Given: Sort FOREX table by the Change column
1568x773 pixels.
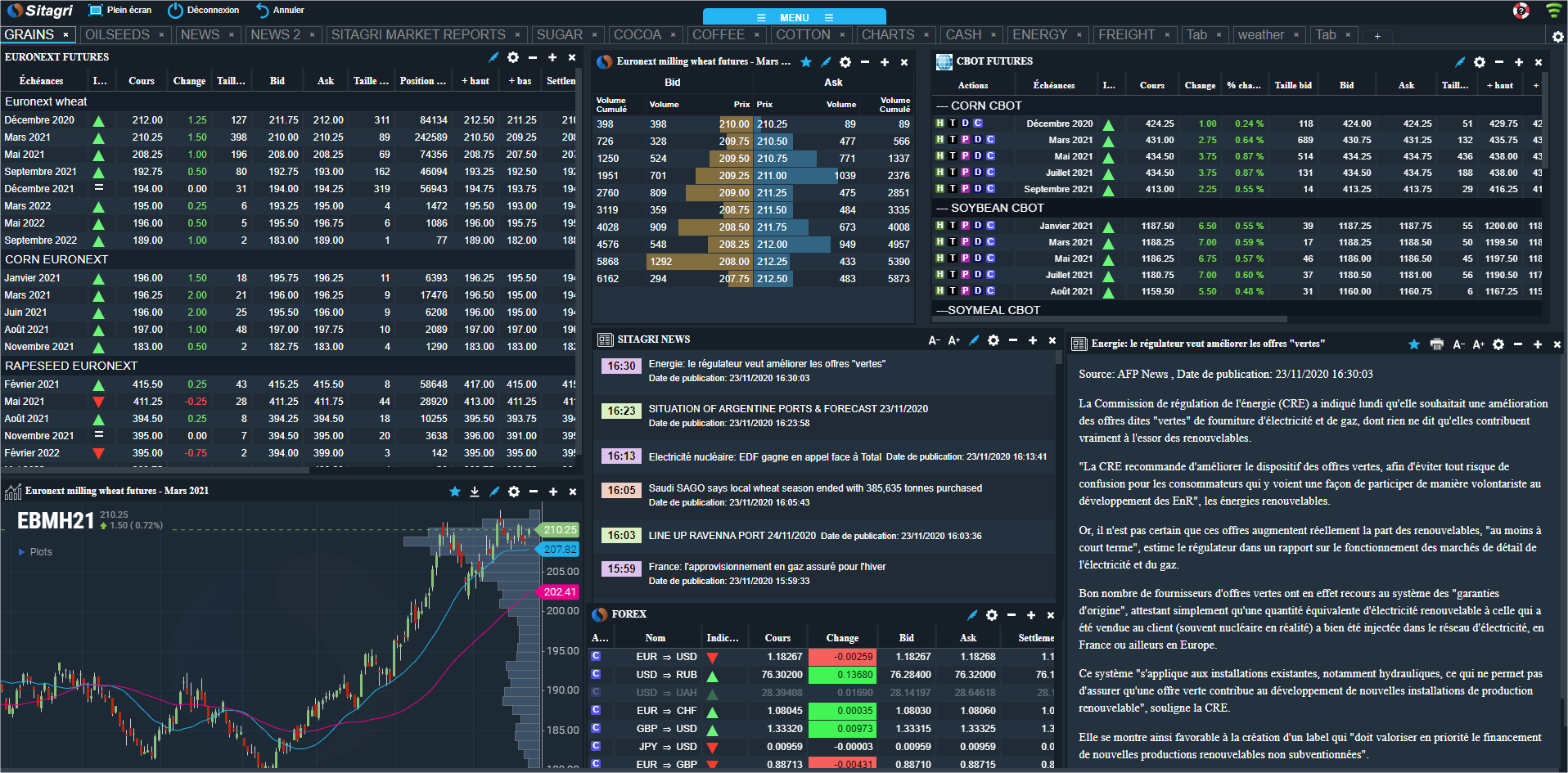Looking at the screenshot, I should coord(842,638).
